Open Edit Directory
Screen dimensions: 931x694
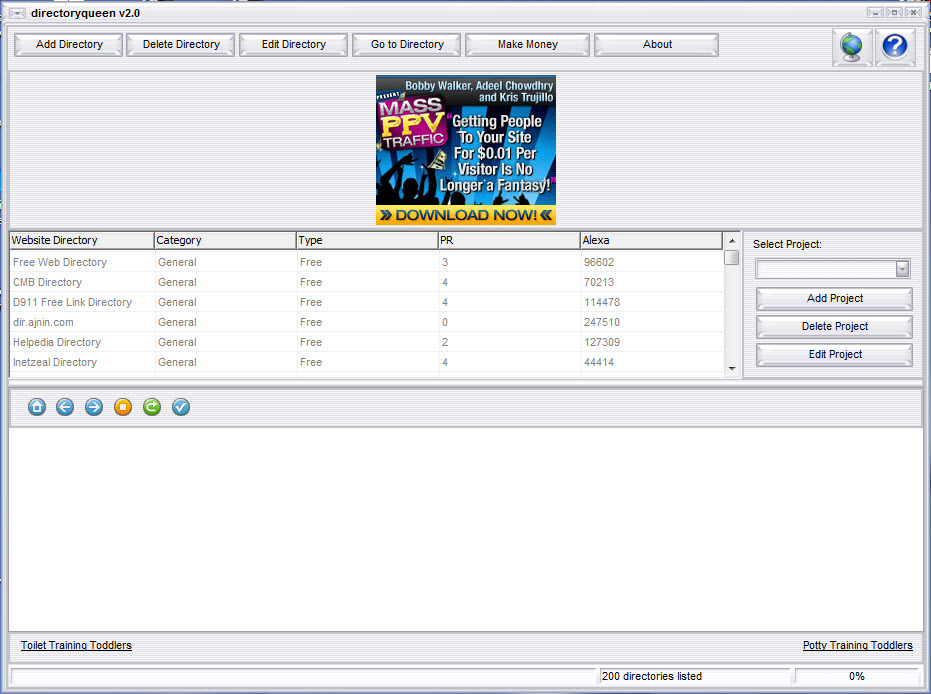294,45
